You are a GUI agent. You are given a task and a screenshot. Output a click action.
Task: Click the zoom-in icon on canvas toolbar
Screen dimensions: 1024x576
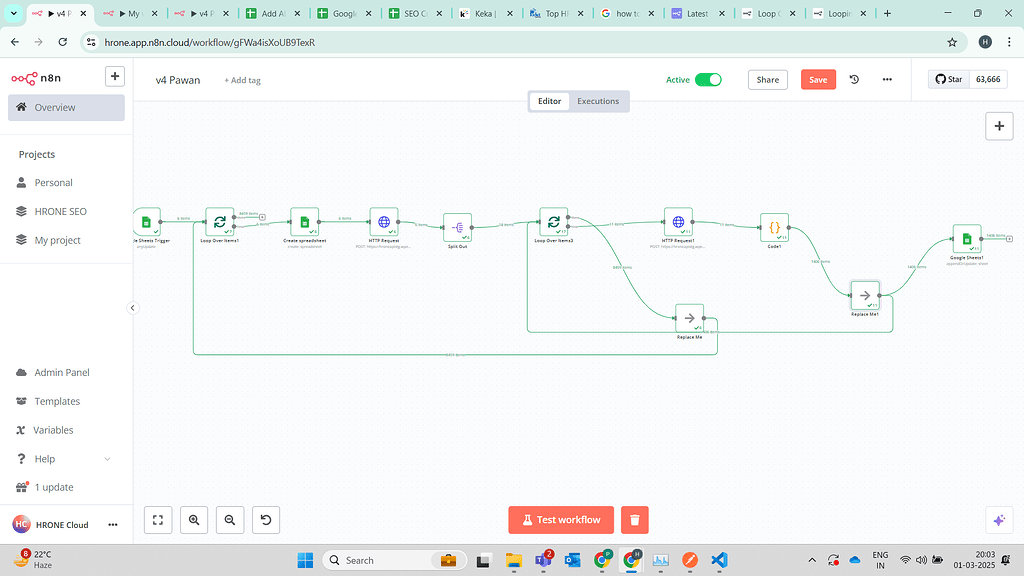194,519
